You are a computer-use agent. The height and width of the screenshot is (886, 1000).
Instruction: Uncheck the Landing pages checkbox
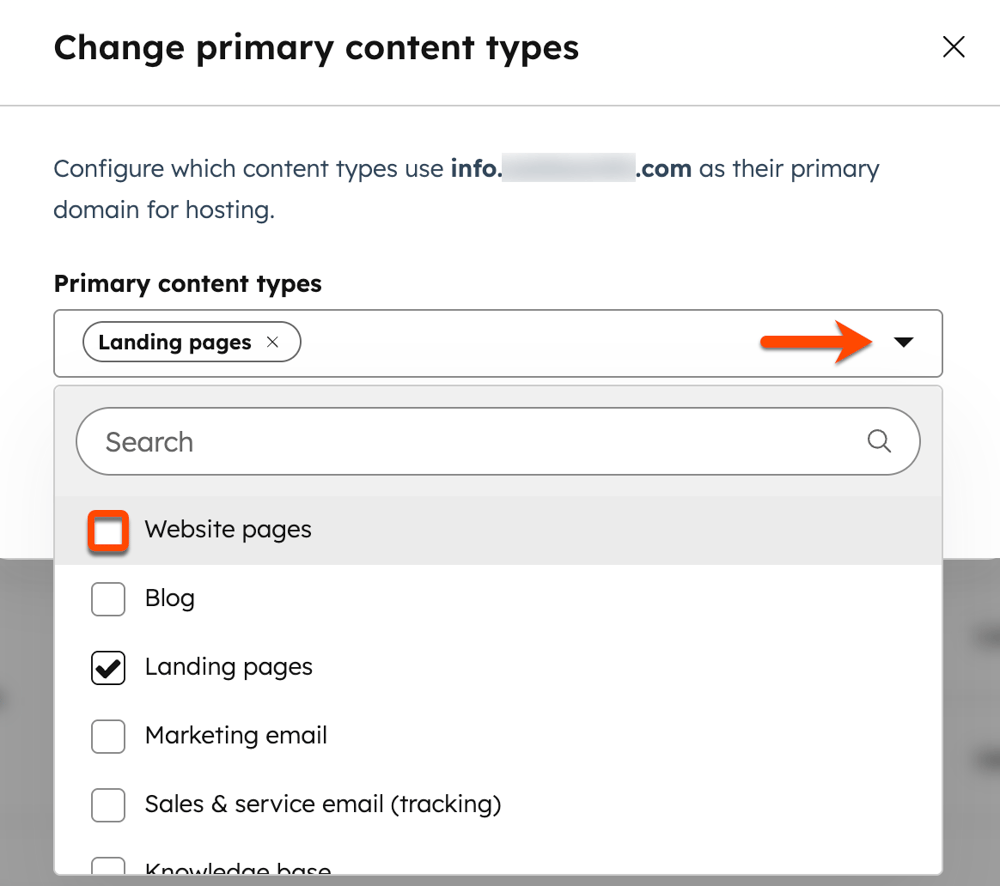click(108, 667)
